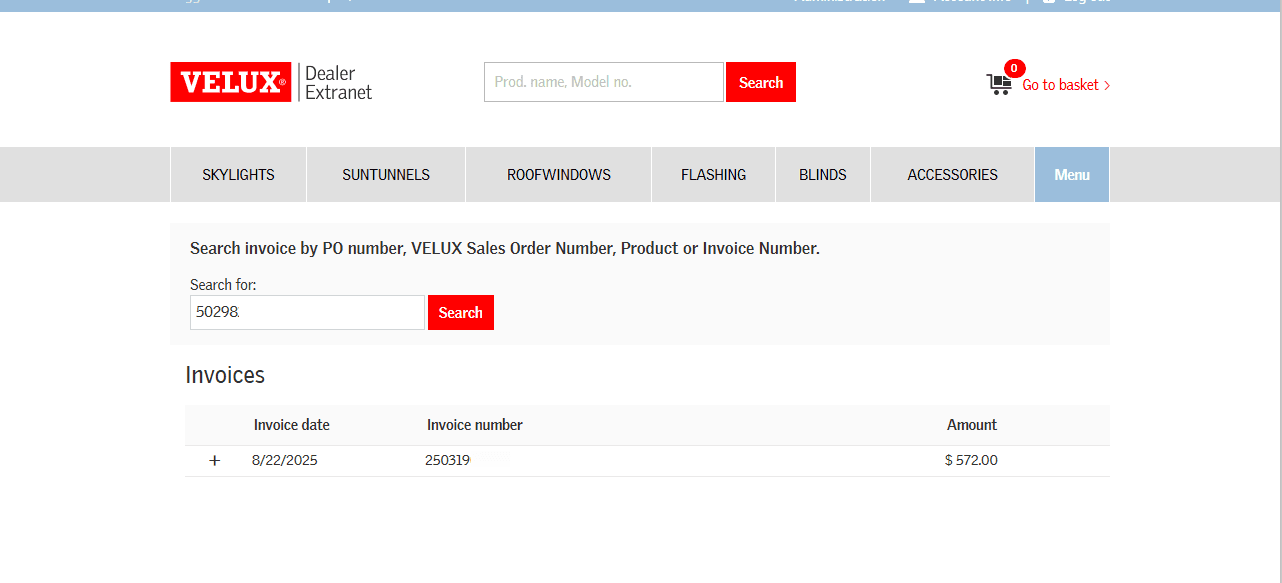Open the SKYLIGHTS menu
The height and width of the screenshot is (583, 1282).
(238, 175)
